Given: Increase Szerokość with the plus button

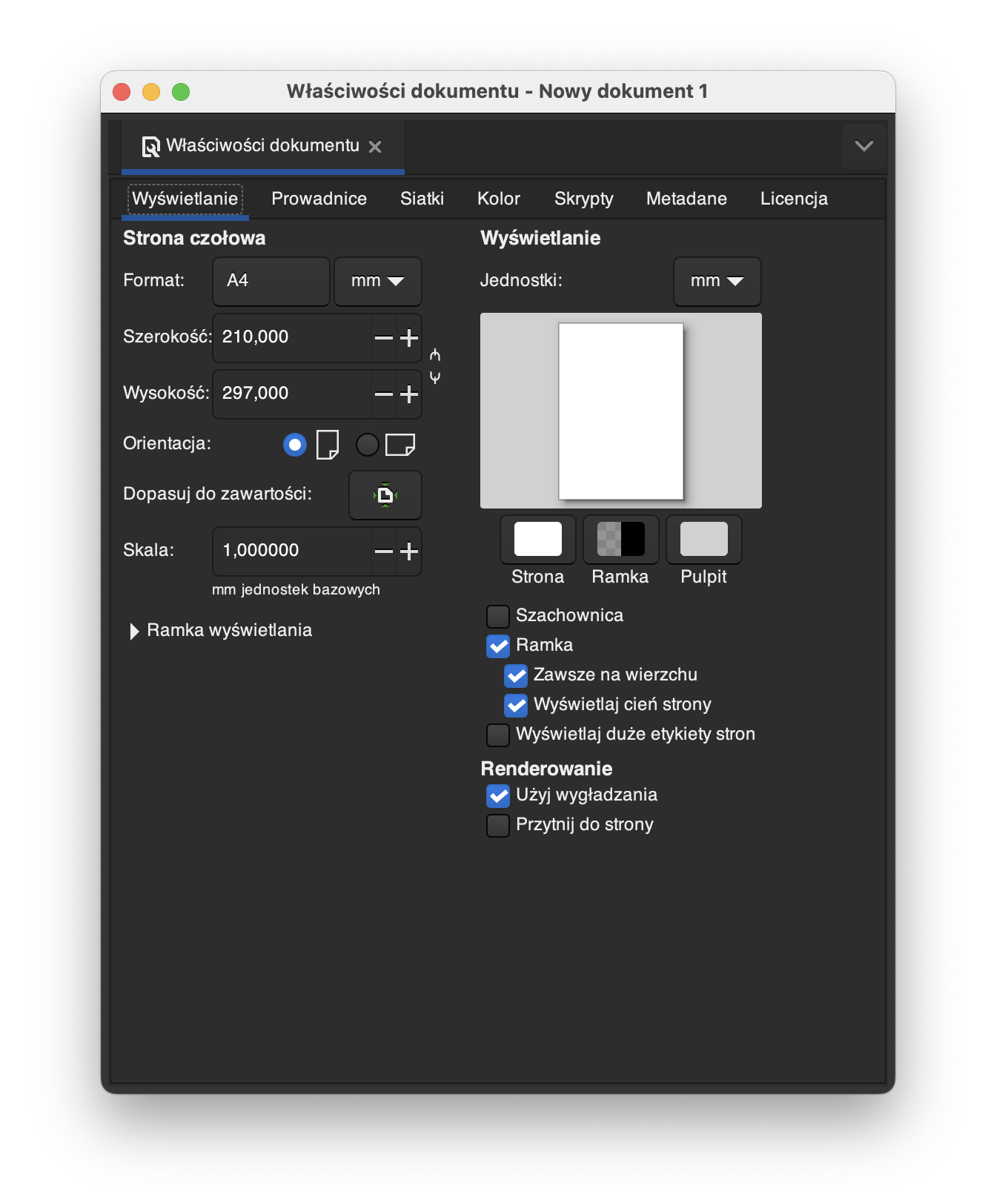Looking at the screenshot, I should pyautogui.click(x=409, y=338).
